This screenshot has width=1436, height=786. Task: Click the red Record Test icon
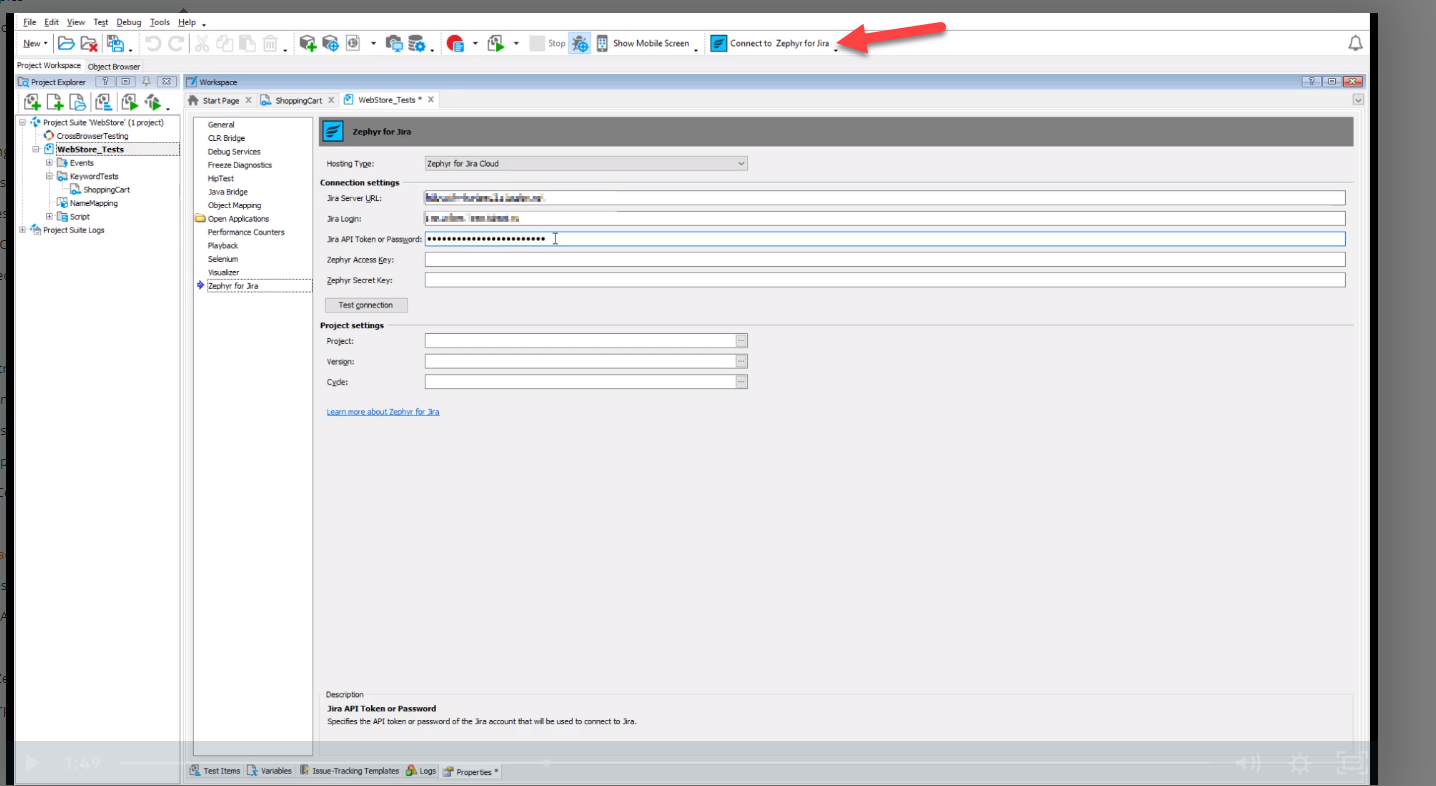point(455,43)
